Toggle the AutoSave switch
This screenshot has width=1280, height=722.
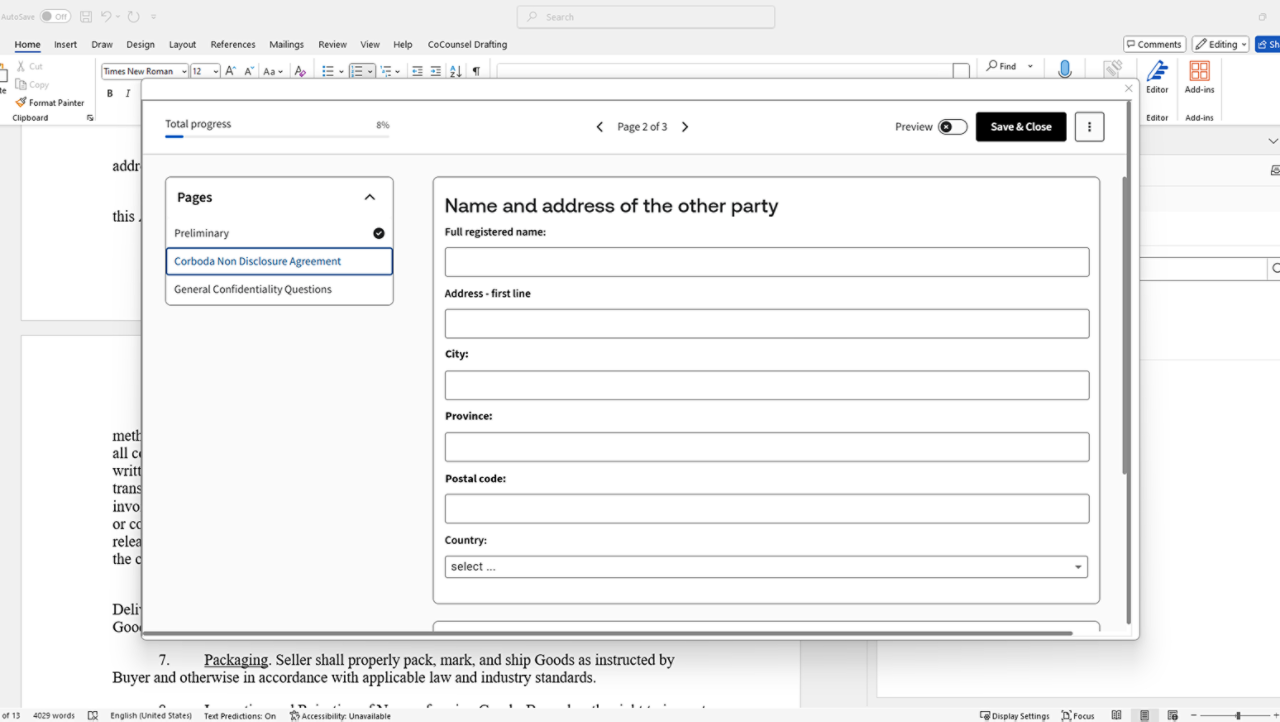click(x=55, y=16)
